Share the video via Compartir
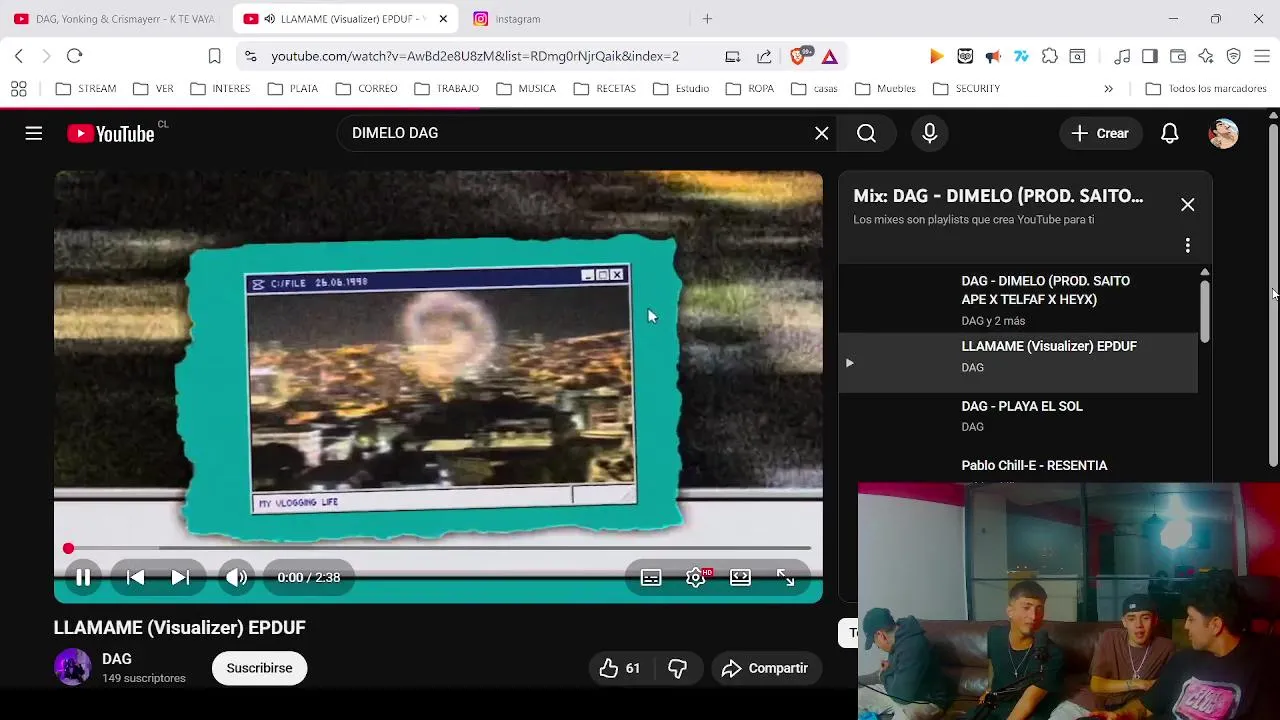 (x=765, y=668)
